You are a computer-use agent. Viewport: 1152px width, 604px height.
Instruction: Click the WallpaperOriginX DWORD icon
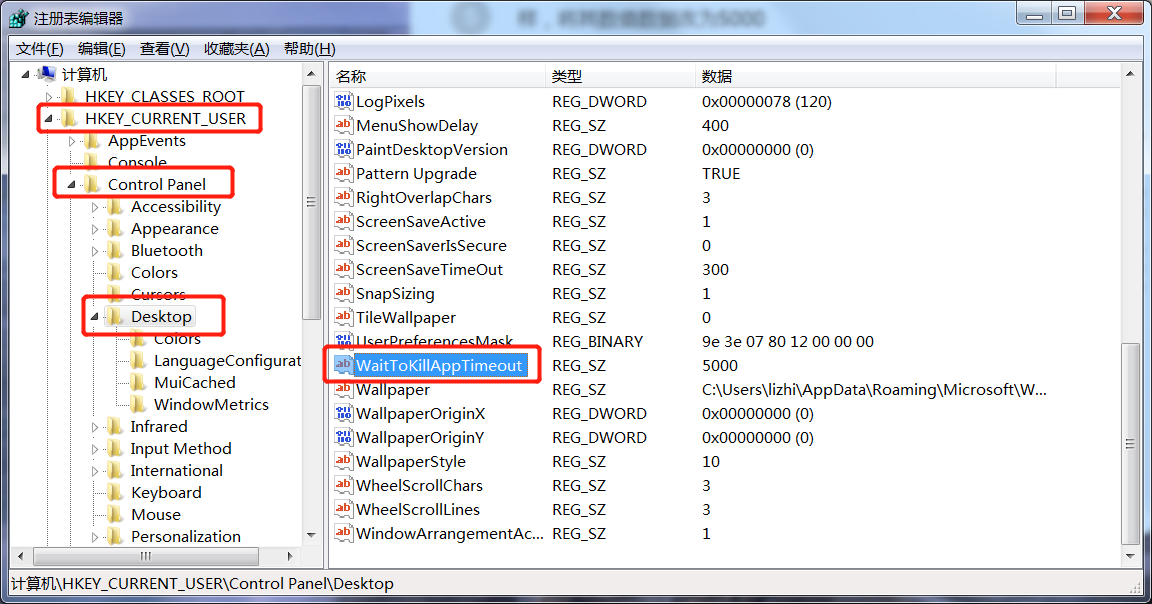[343, 414]
